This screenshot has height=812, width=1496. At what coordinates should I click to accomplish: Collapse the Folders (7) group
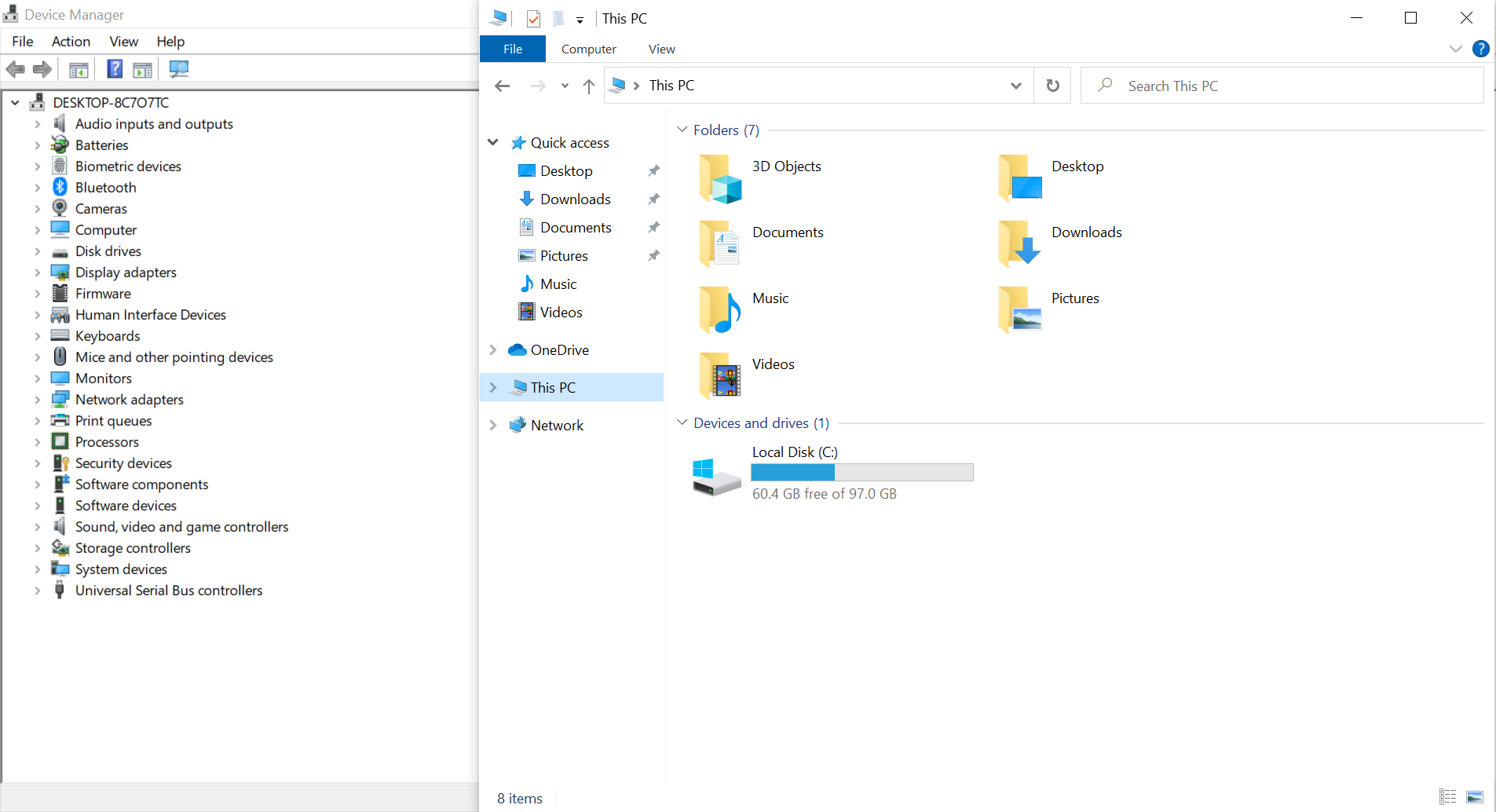point(682,130)
